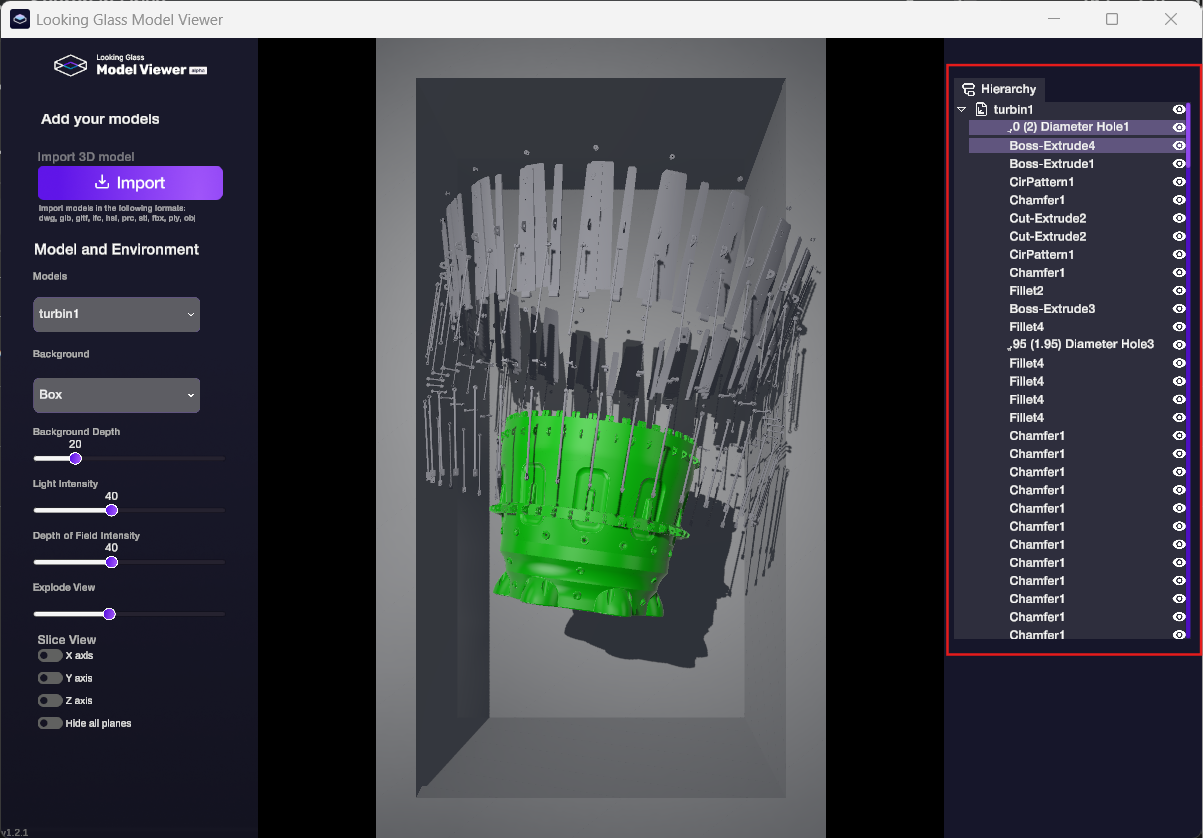Toggle eye icon next to Diameter Hole3
This screenshot has width=1203, height=838.
(1179, 345)
